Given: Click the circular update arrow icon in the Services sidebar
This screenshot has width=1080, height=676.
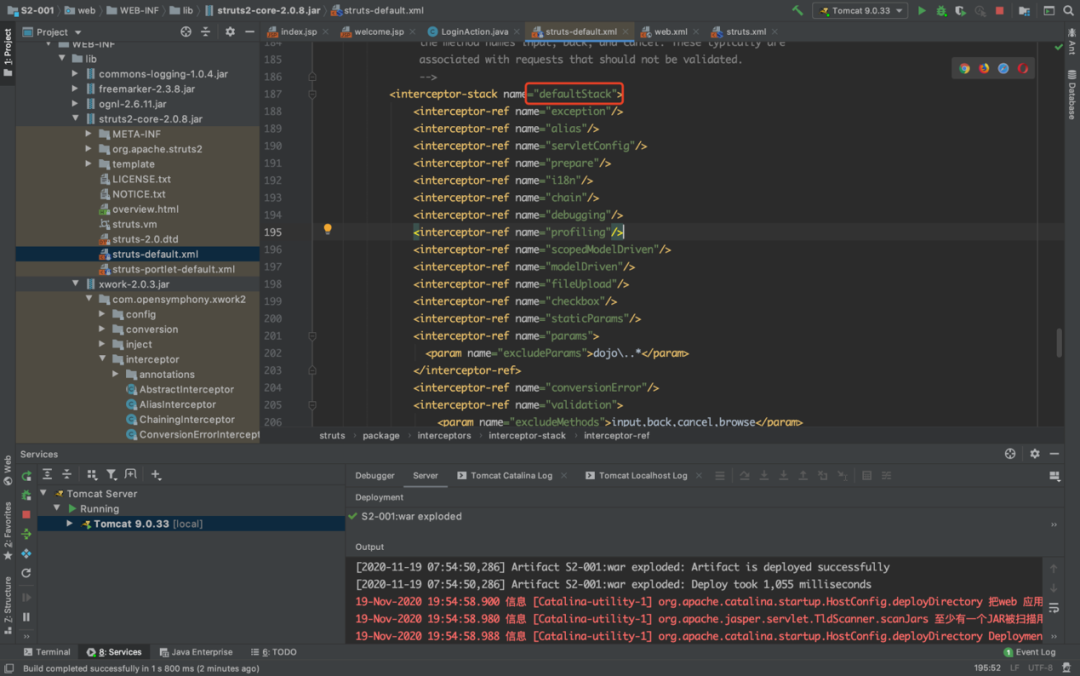Looking at the screenshot, I should click(26, 573).
